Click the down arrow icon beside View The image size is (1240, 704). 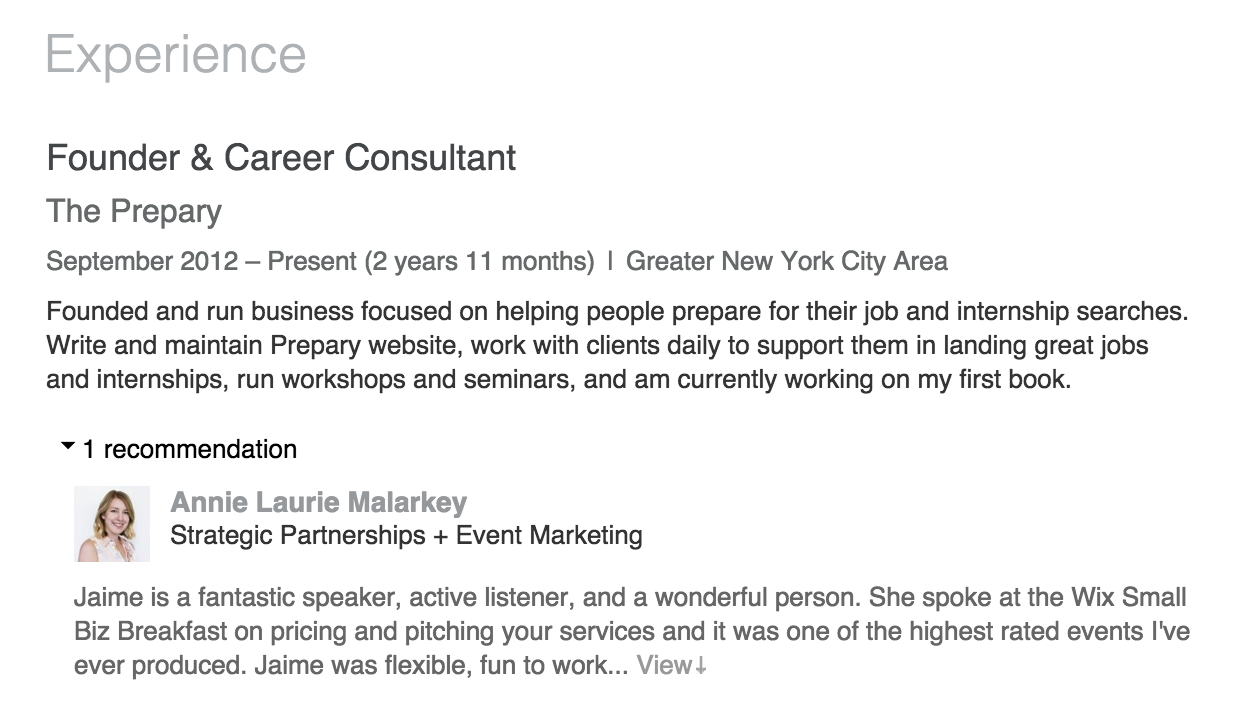(x=700, y=666)
